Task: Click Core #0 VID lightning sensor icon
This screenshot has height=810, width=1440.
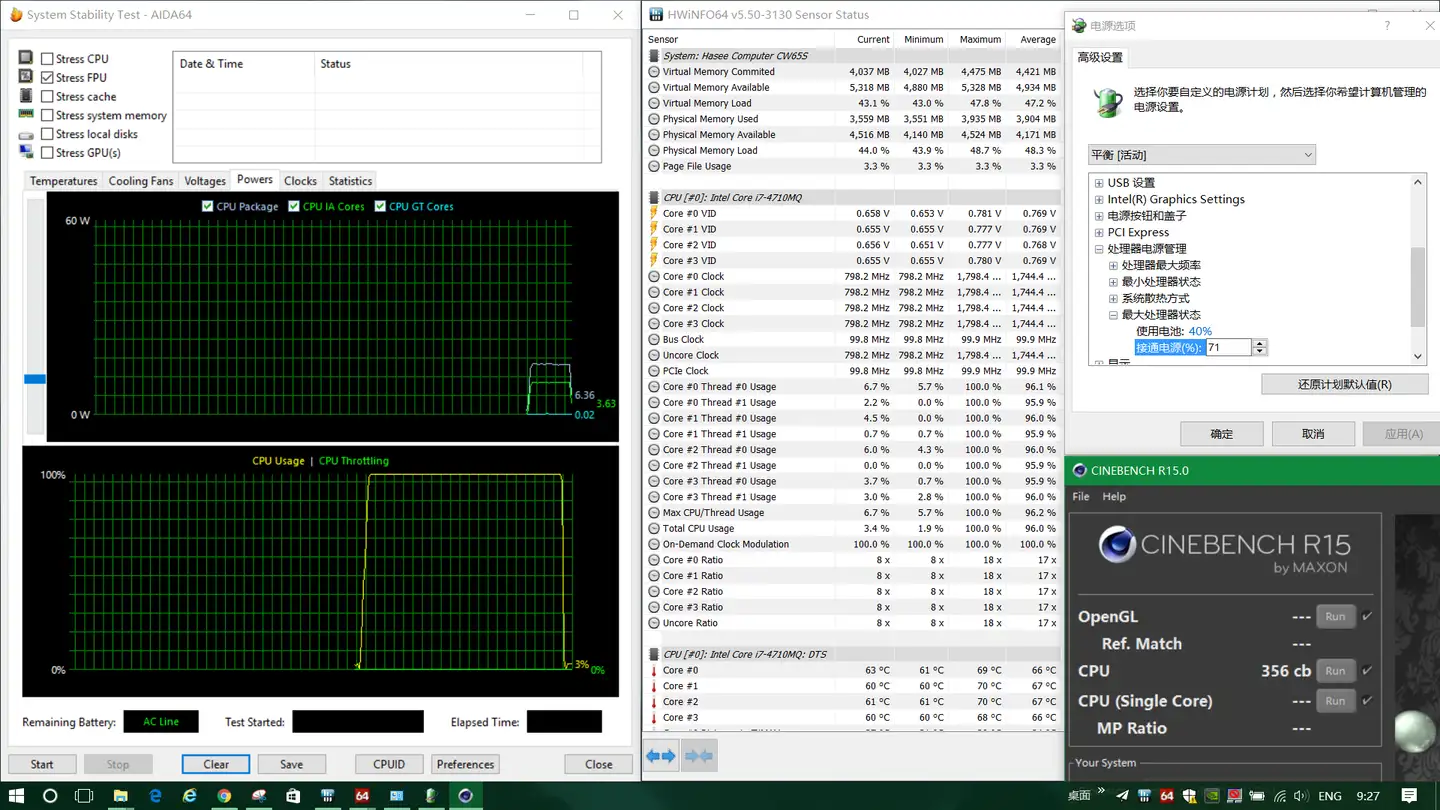Action: [653, 213]
